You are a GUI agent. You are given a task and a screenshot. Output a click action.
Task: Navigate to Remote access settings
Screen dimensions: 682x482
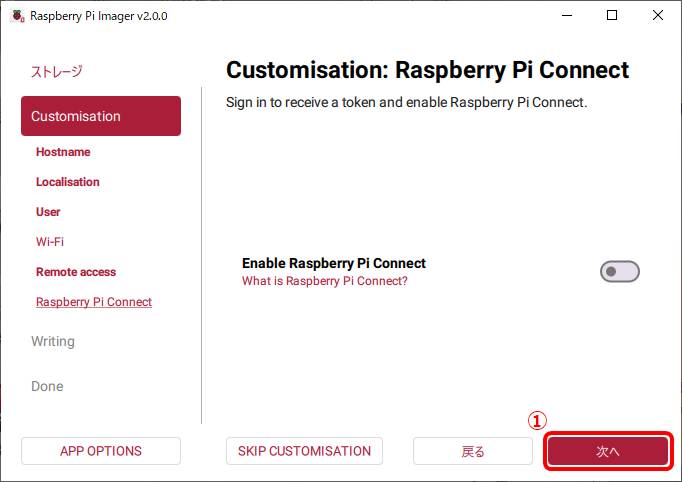click(76, 272)
